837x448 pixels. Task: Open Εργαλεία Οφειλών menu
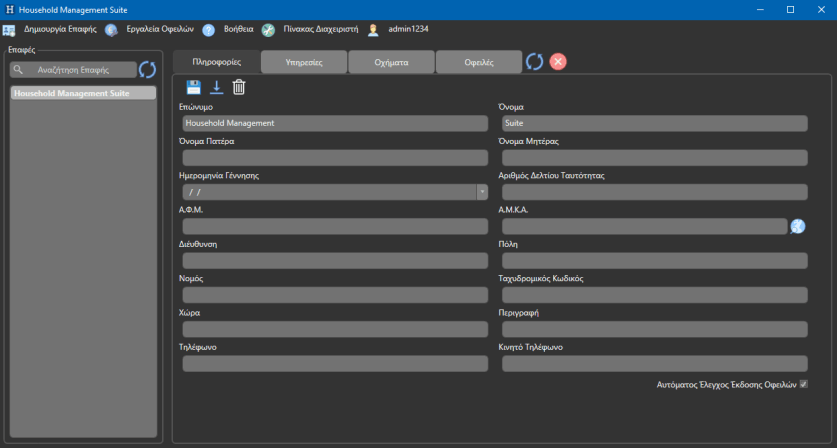click(160, 29)
